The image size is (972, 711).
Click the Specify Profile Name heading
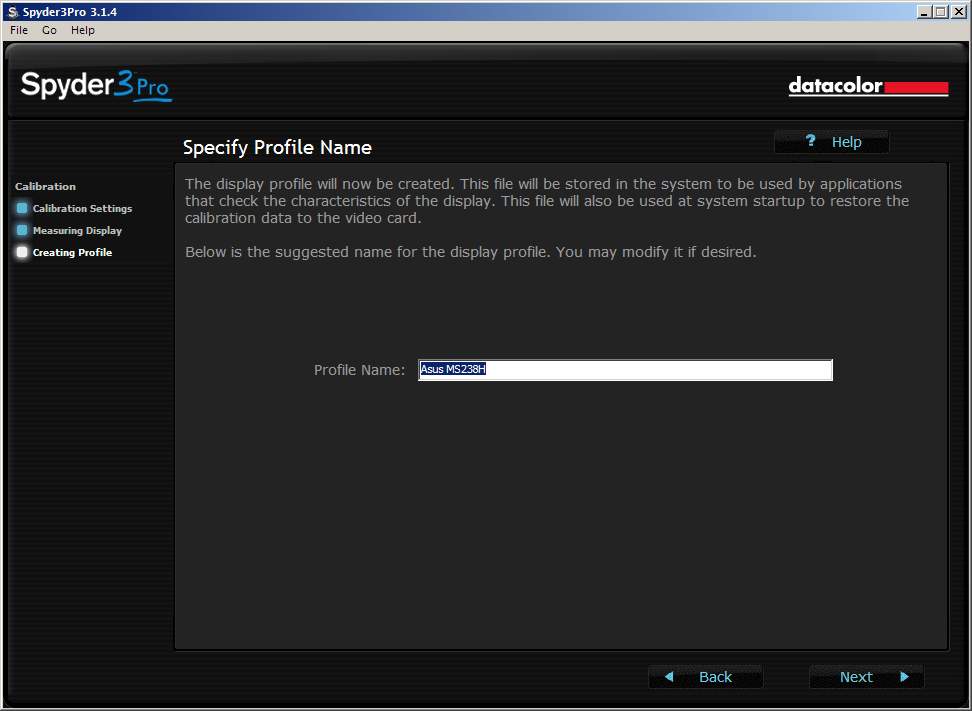click(277, 148)
